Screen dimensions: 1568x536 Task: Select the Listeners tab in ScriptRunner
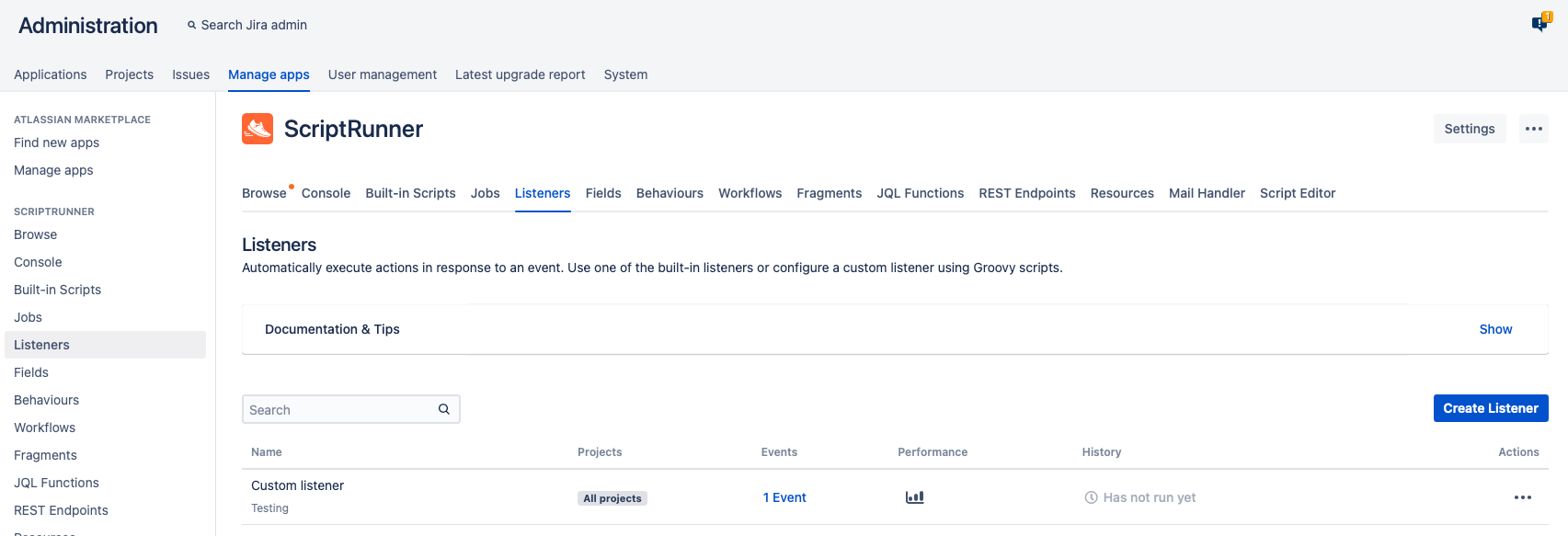click(543, 193)
